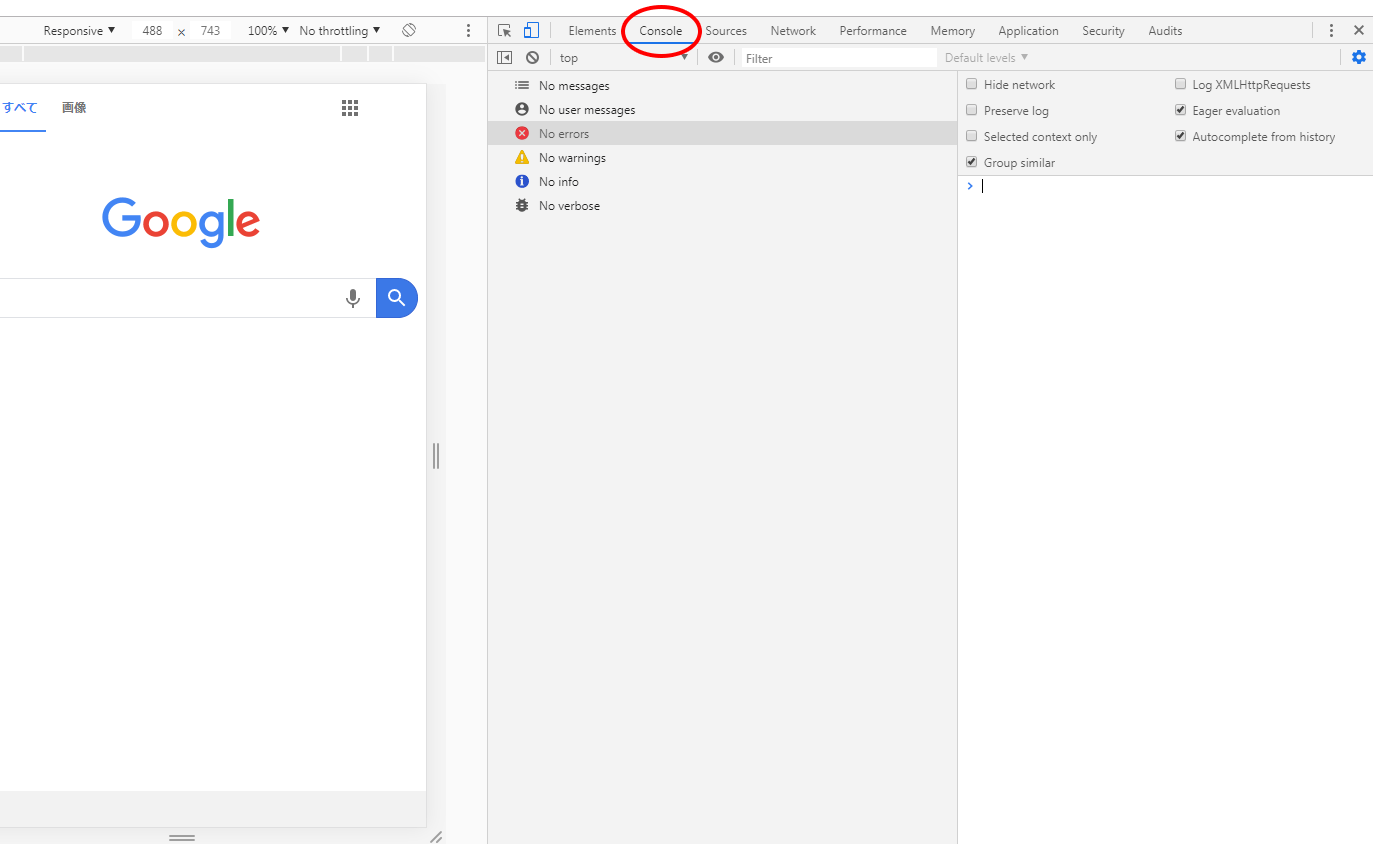Switch to the Network tab
This screenshot has height=844, width=1373.
[793, 31]
